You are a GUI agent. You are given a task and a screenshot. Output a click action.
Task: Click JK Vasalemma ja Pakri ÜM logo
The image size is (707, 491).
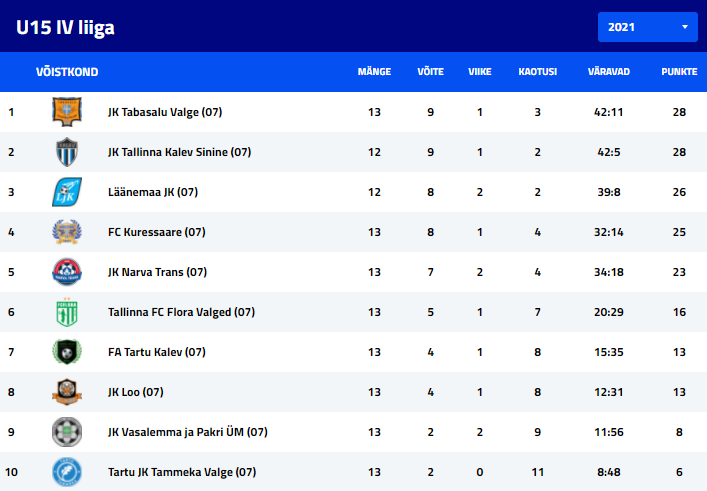(x=67, y=432)
